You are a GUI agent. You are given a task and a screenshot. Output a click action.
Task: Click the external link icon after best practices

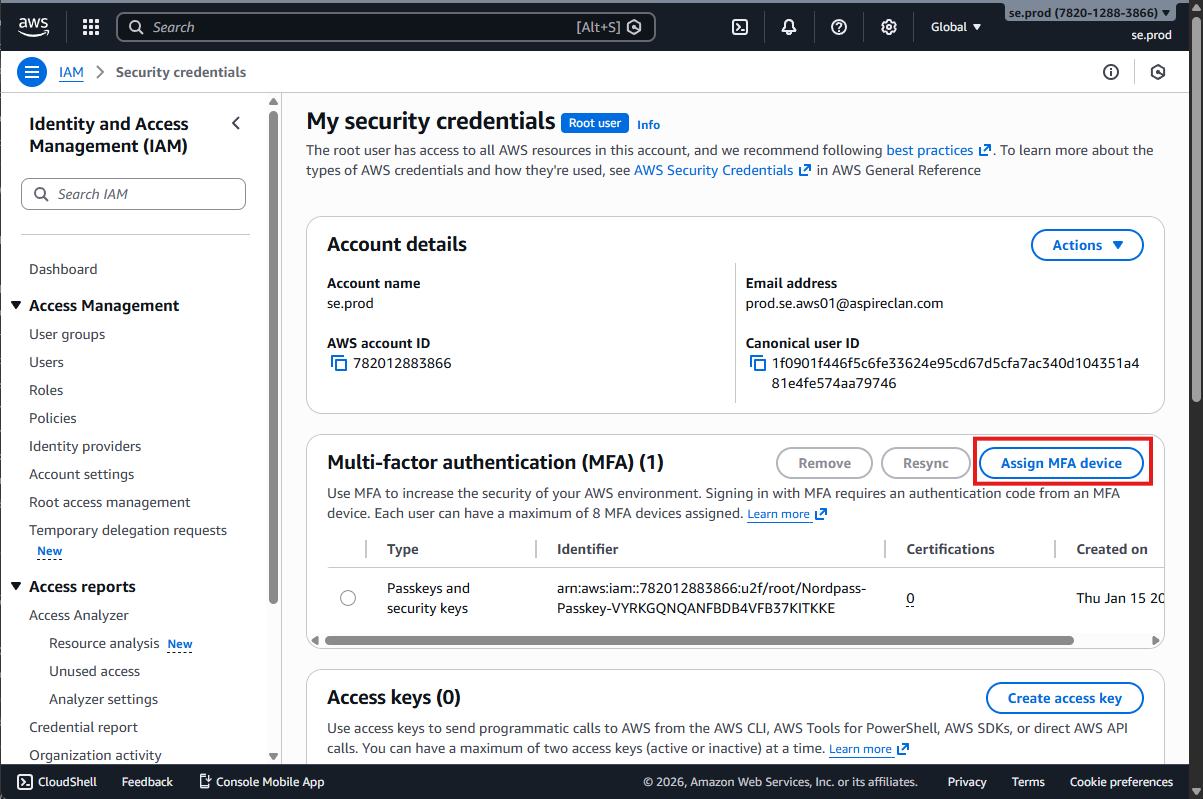(985, 150)
